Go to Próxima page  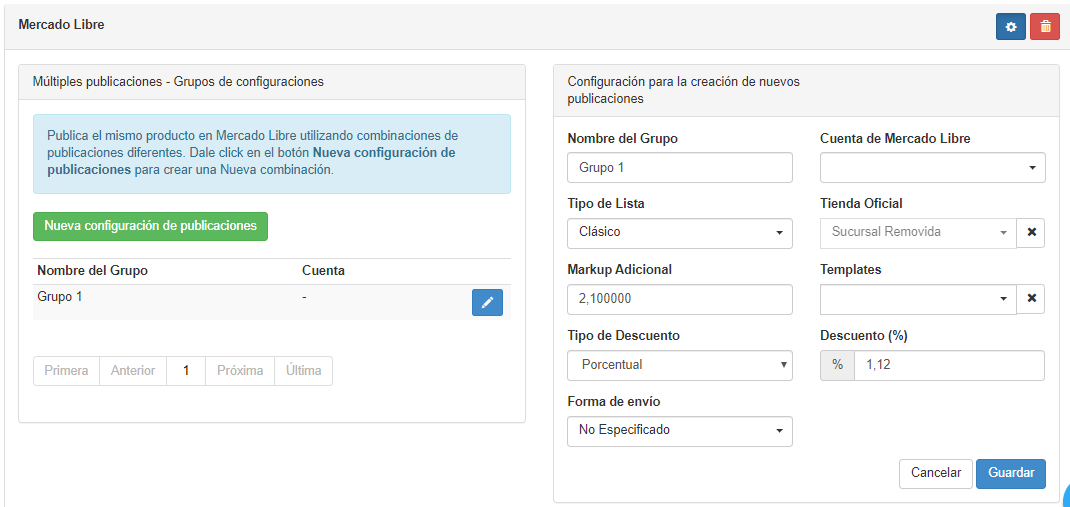click(x=240, y=371)
